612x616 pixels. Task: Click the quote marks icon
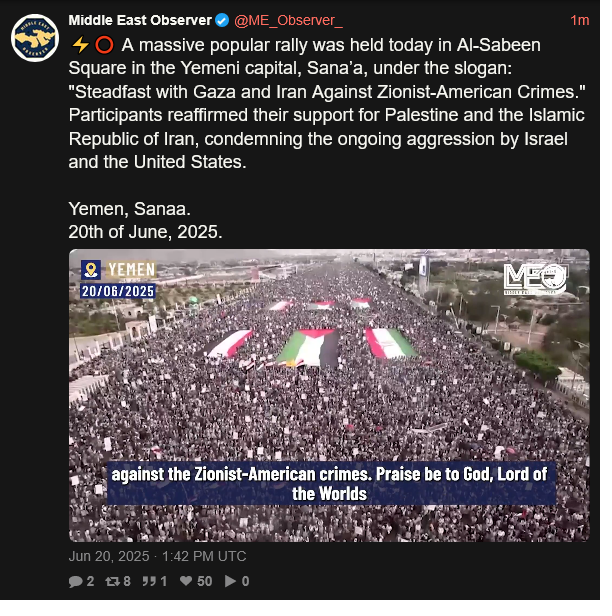click(149, 581)
